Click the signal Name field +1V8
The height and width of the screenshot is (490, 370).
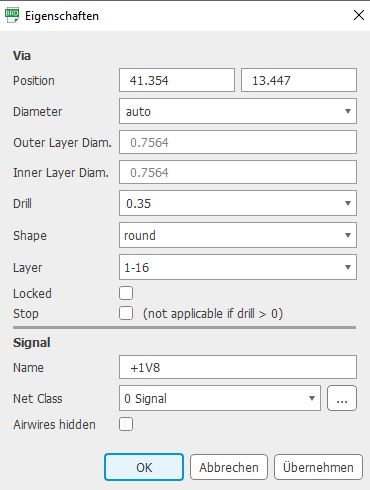click(x=238, y=367)
